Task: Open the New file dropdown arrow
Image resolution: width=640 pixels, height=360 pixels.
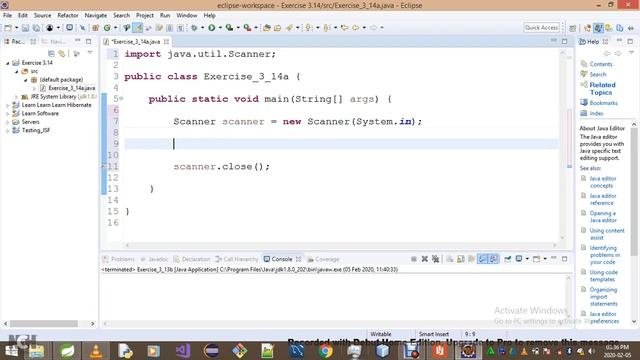Action: (x=16, y=28)
